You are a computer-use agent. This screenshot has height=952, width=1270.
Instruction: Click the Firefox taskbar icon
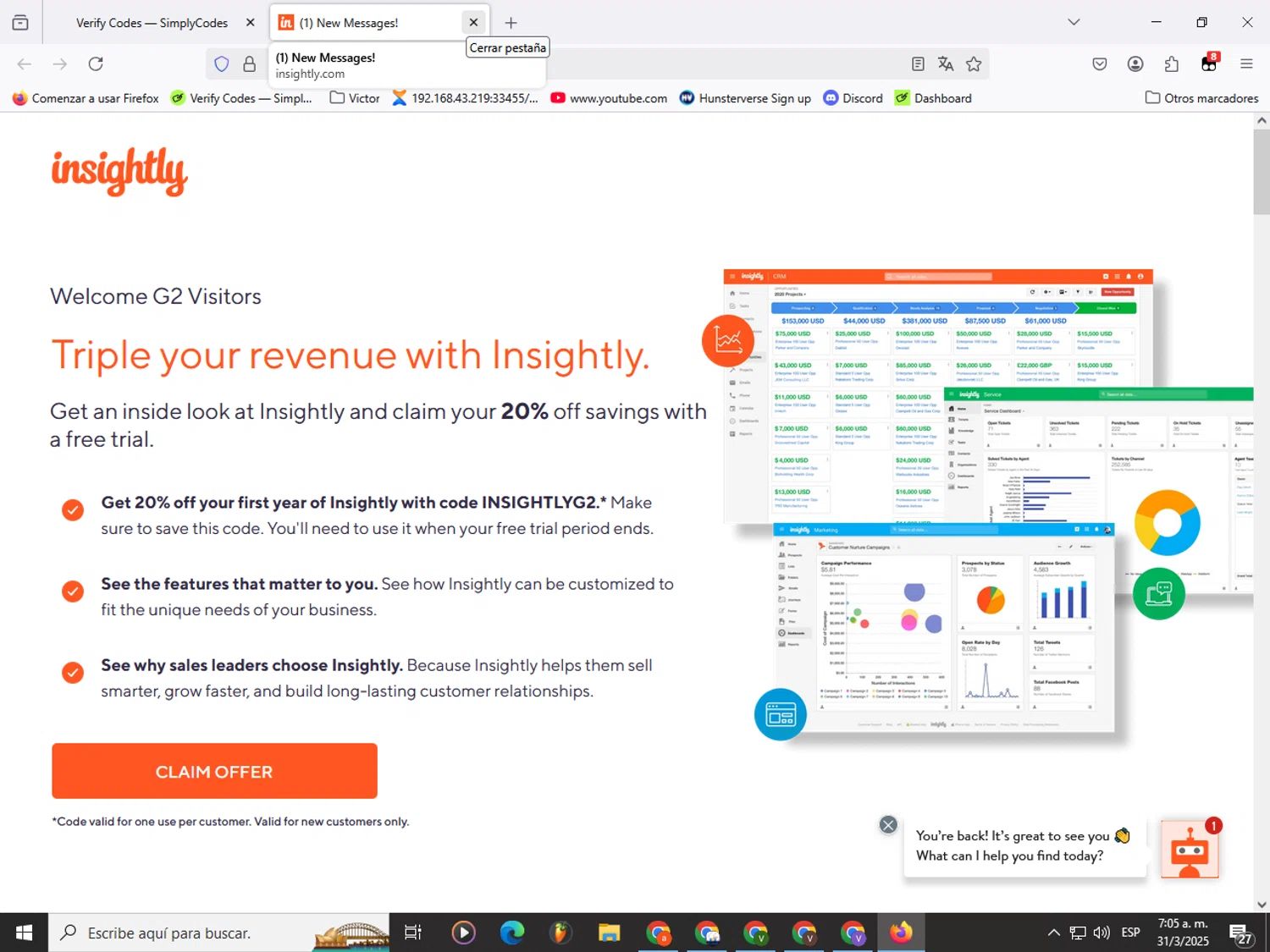point(901,933)
